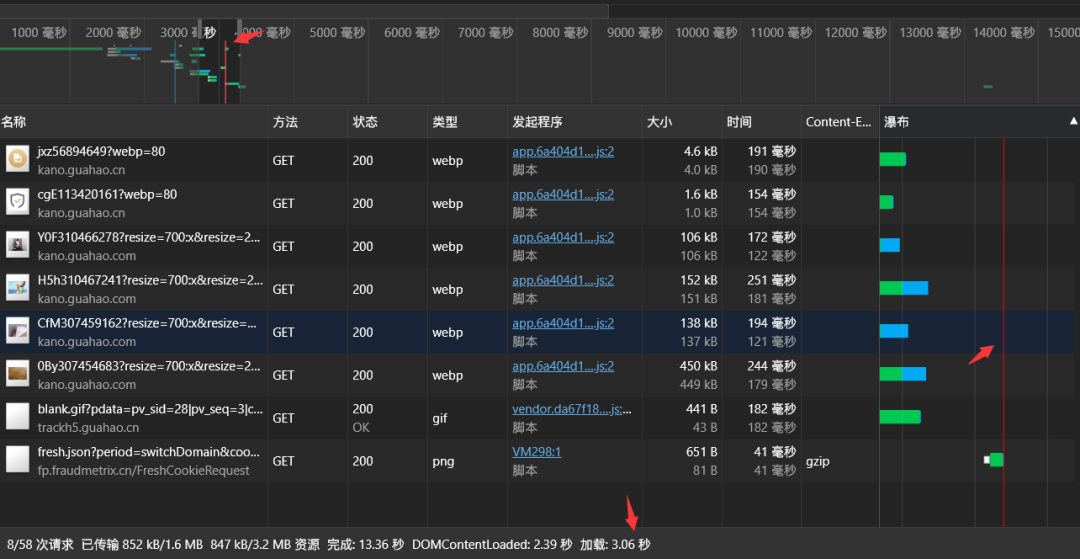This screenshot has height=559, width=1080.
Task: Click the H5h310467241 image preview thumbnail
Action: (x=17, y=288)
